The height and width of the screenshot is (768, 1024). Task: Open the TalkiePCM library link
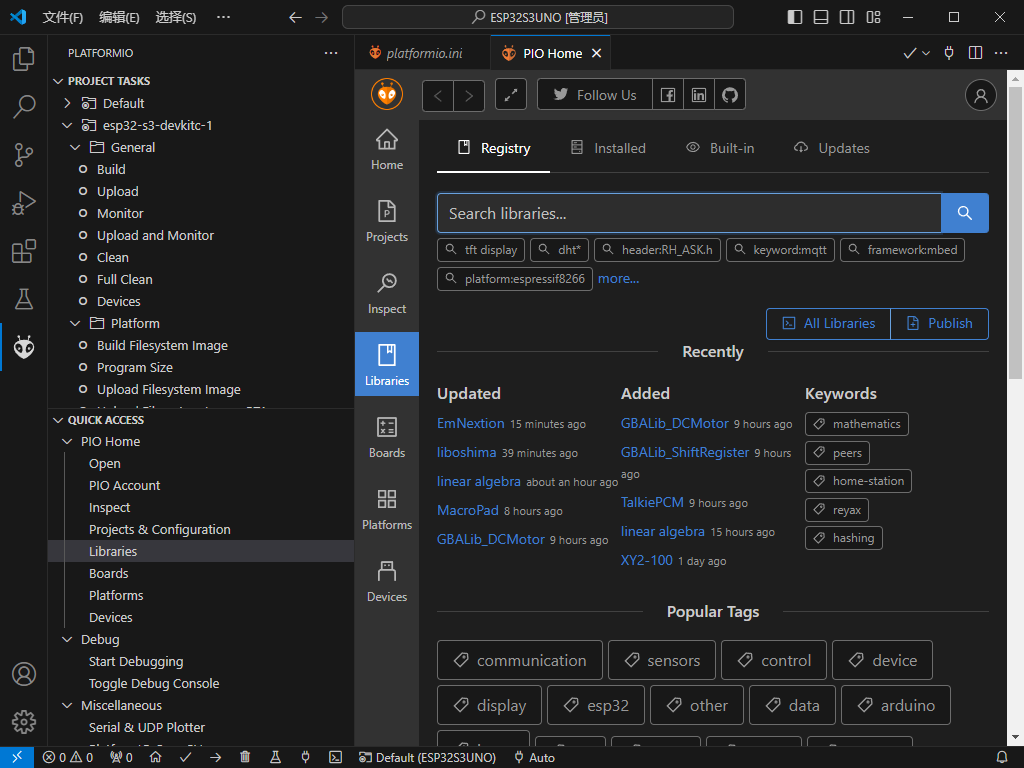[x=652, y=502]
